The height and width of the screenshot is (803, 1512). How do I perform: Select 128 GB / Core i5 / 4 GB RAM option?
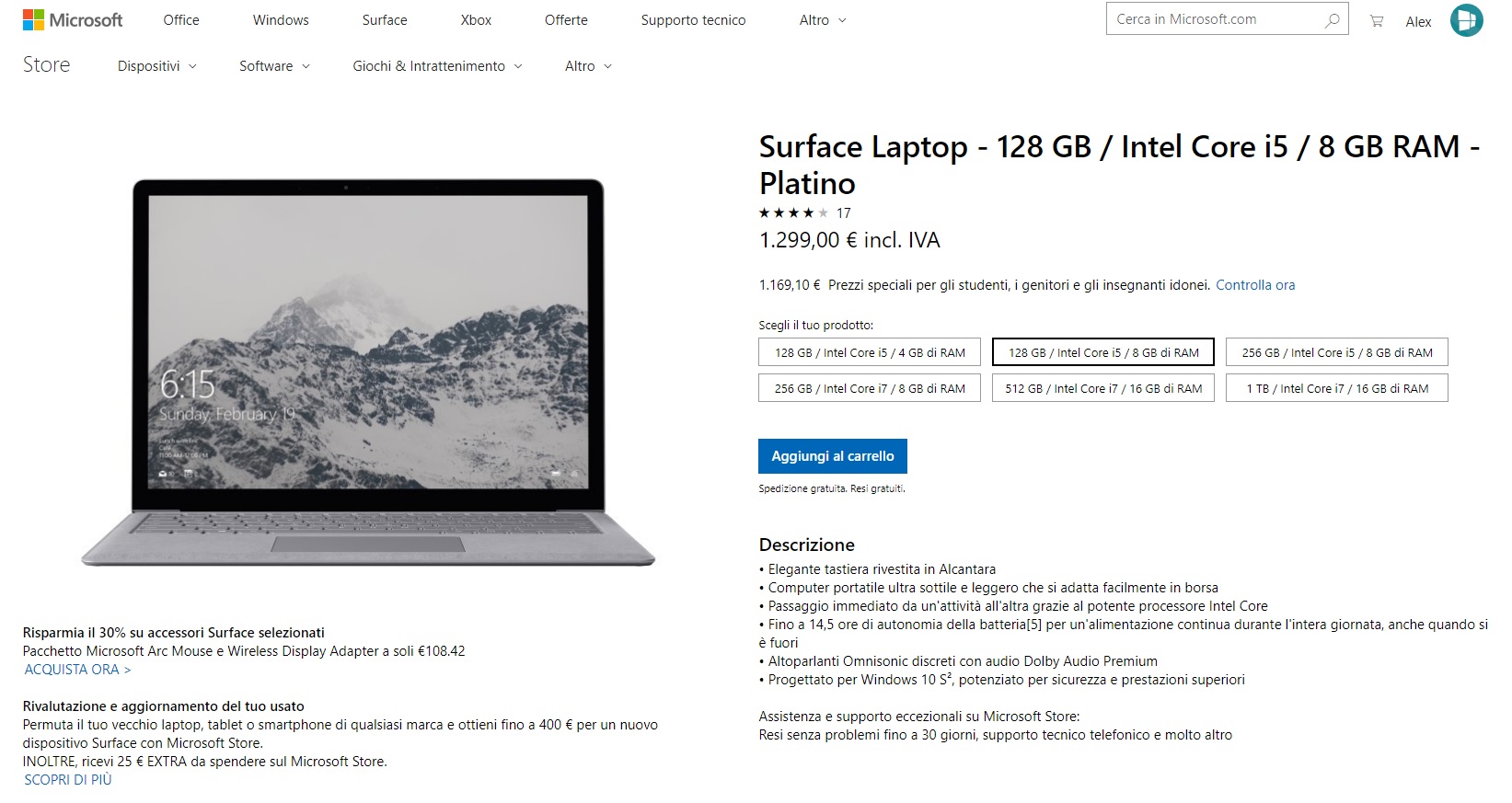coord(870,352)
